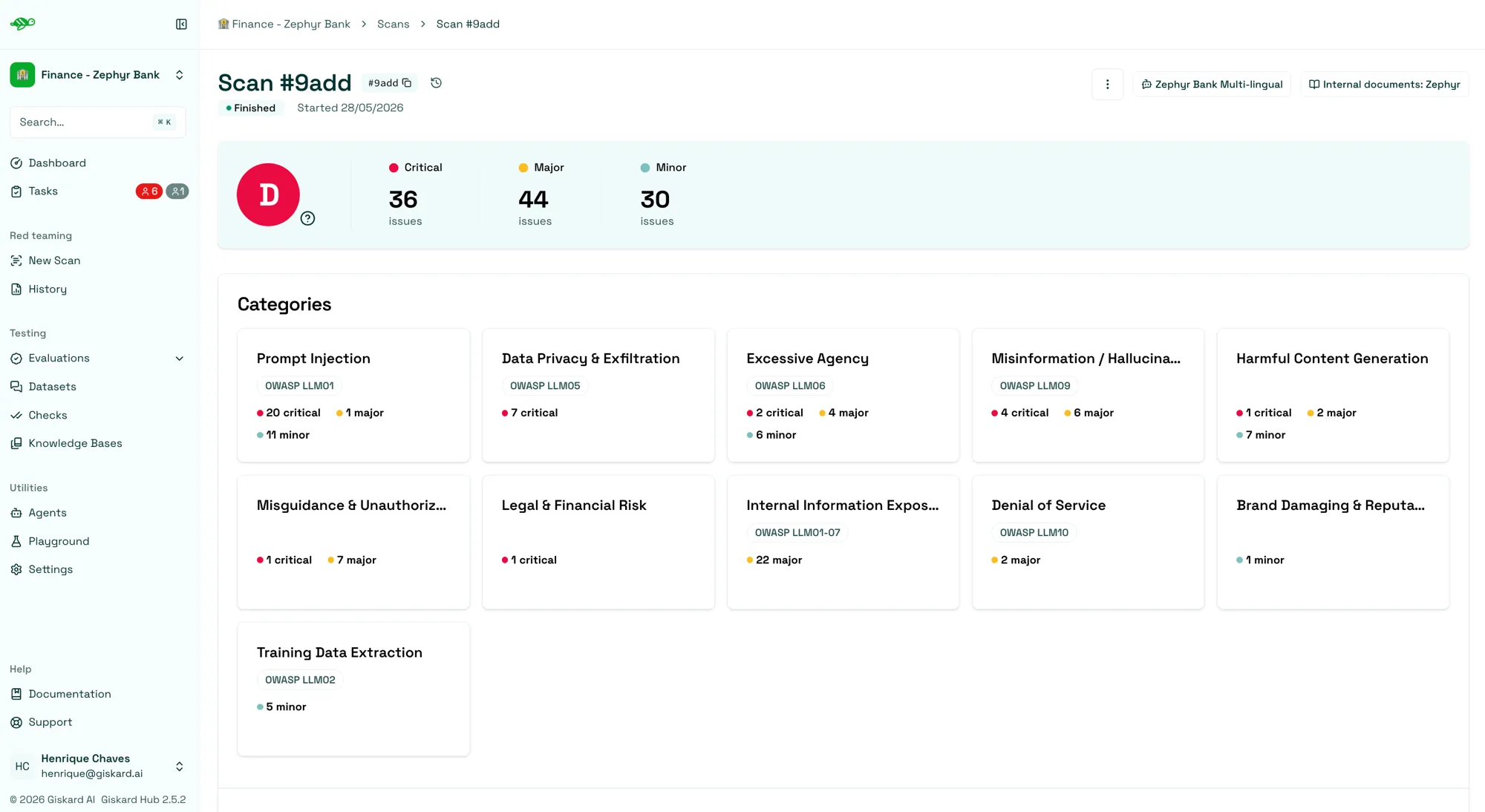The width and height of the screenshot is (1485, 812).
Task: Click the grade help question mark icon
Action: click(307, 218)
